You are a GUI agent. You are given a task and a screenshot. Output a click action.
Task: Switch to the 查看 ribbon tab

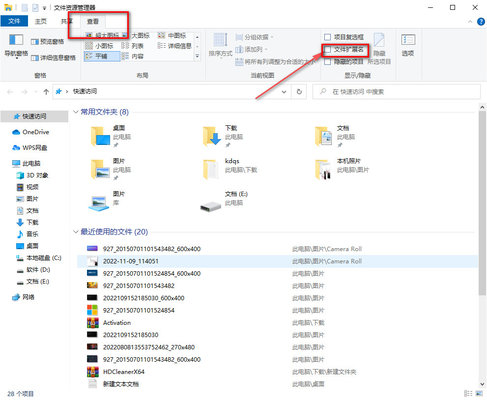(93, 21)
